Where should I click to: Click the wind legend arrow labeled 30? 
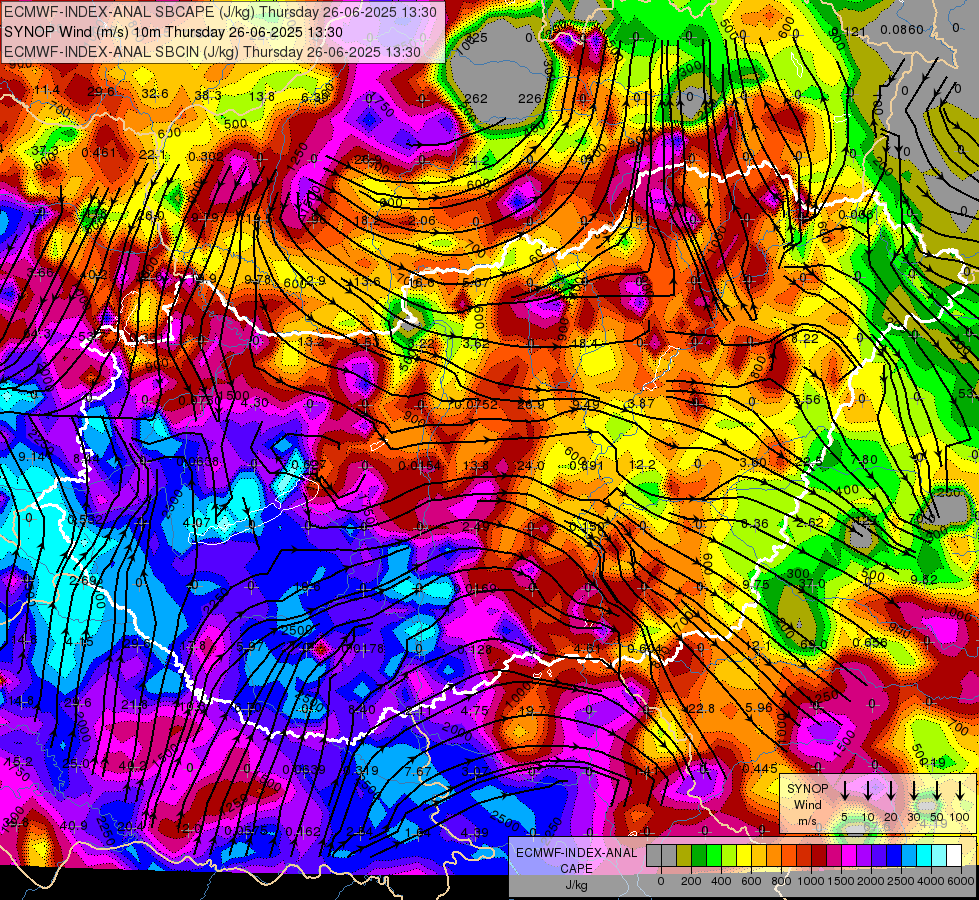coord(913,791)
